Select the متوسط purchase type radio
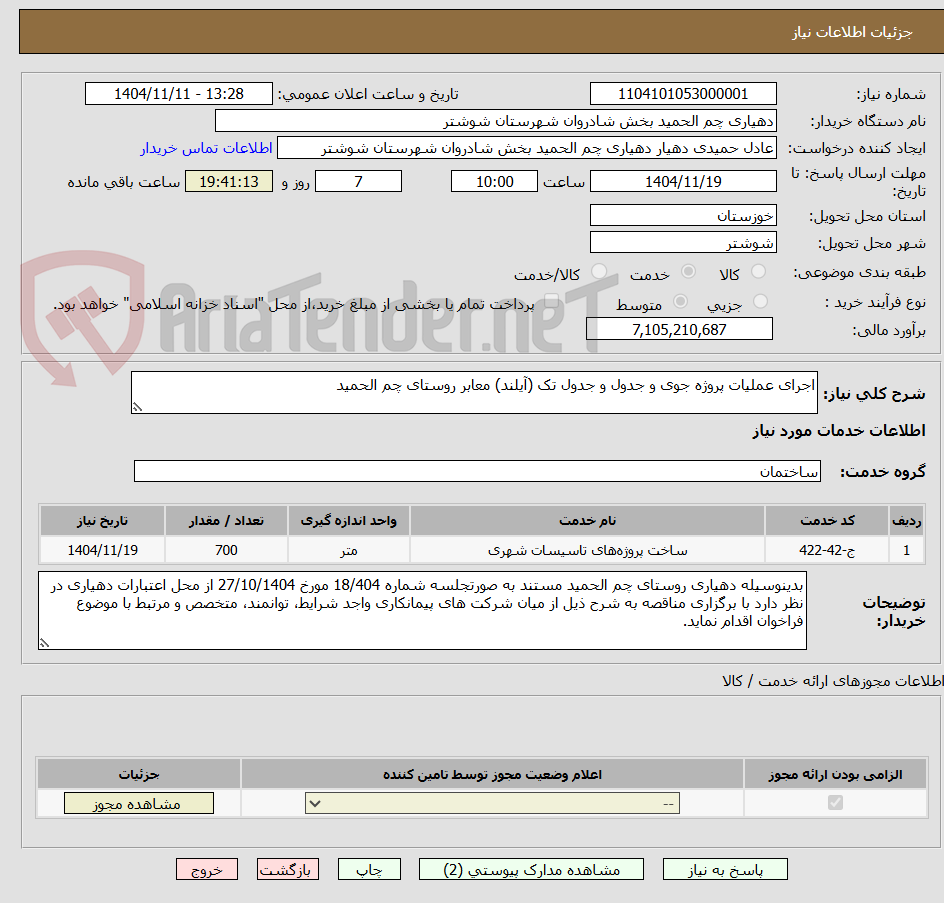Screen dimensions: 944x903 point(680,302)
